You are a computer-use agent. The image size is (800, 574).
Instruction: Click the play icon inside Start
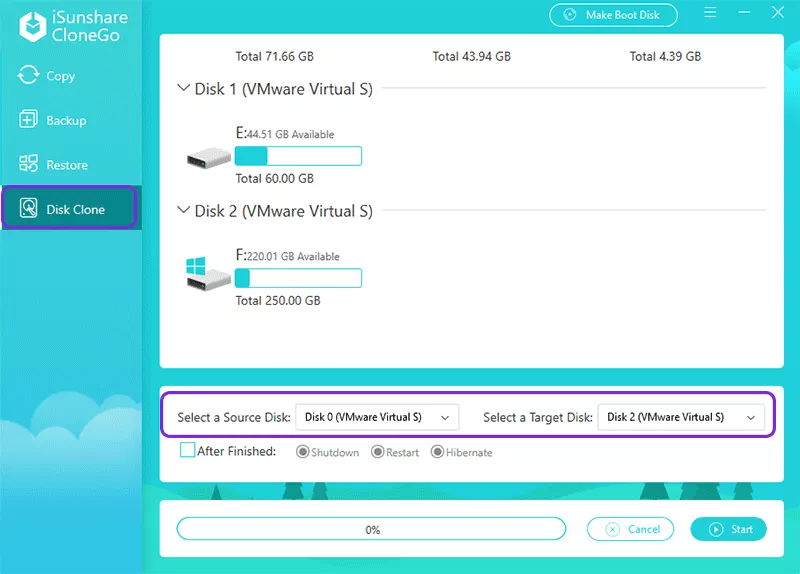[716, 529]
